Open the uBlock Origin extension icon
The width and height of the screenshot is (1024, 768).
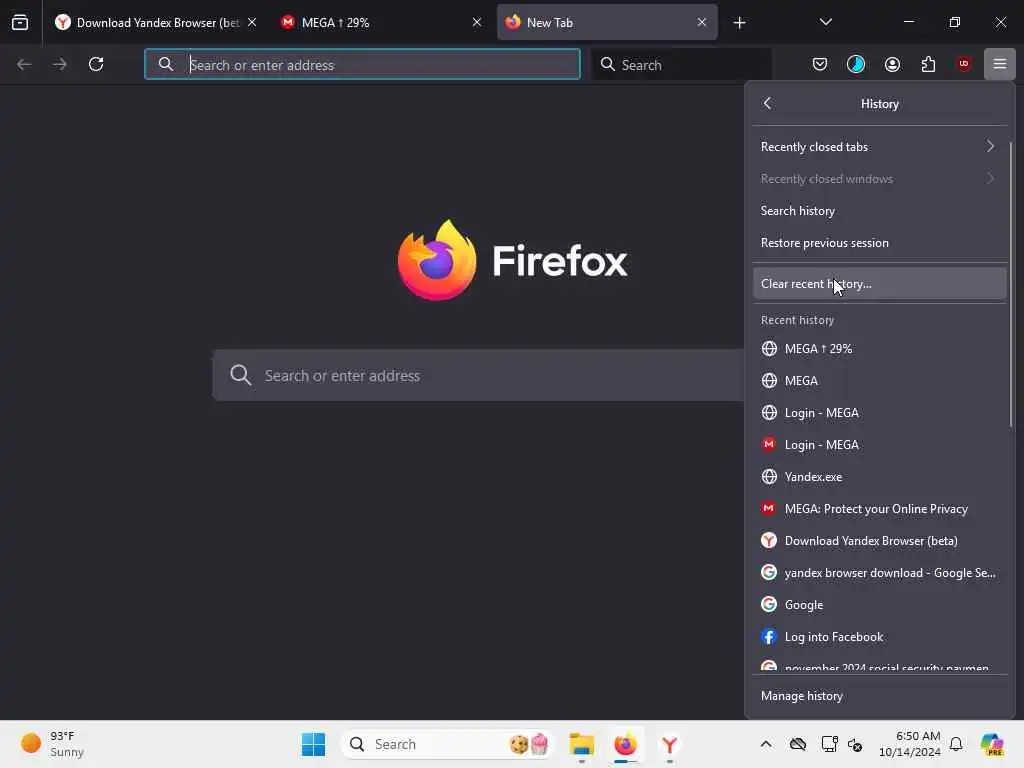point(964,64)
